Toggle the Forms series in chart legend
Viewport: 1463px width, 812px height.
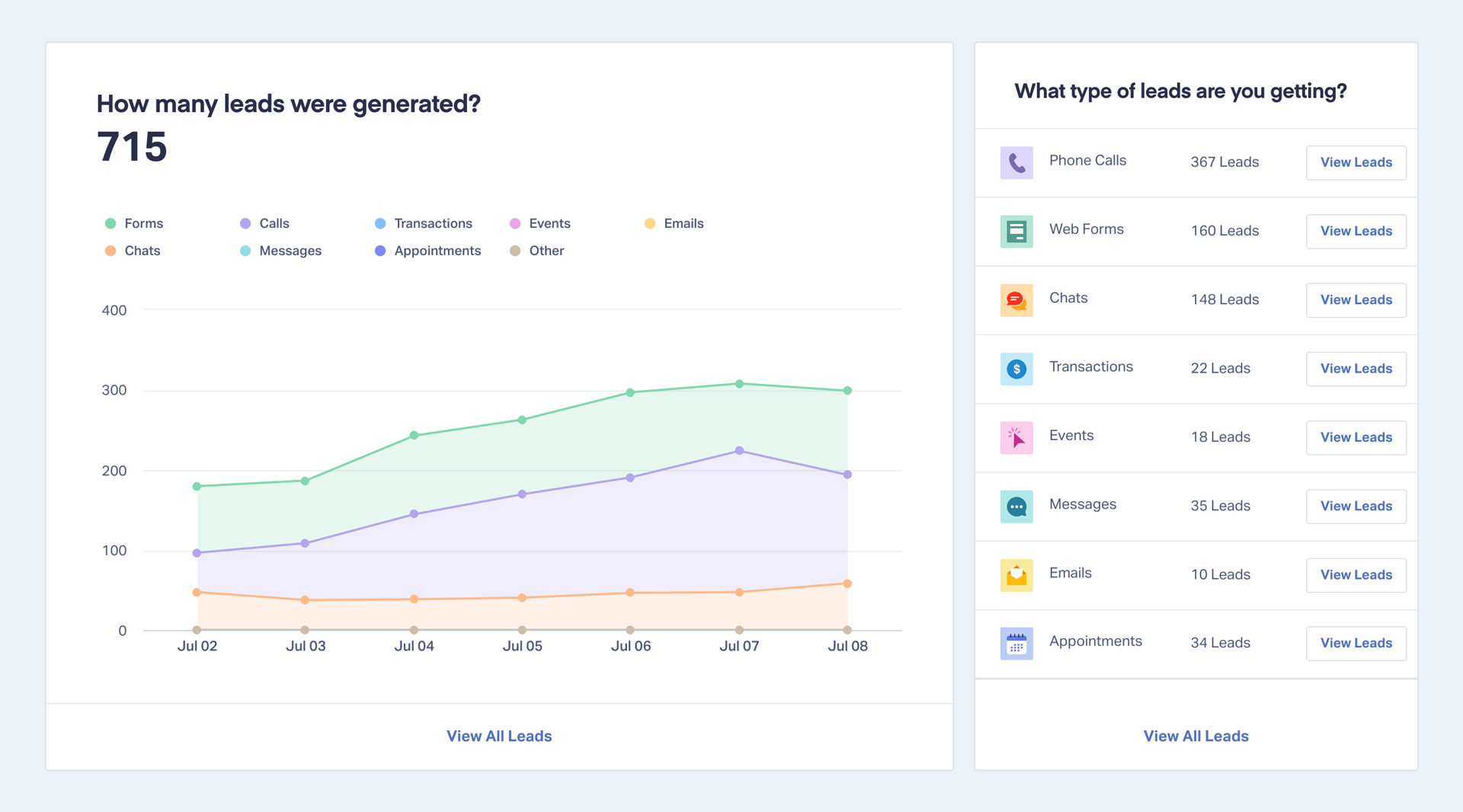tap(135, 223)
